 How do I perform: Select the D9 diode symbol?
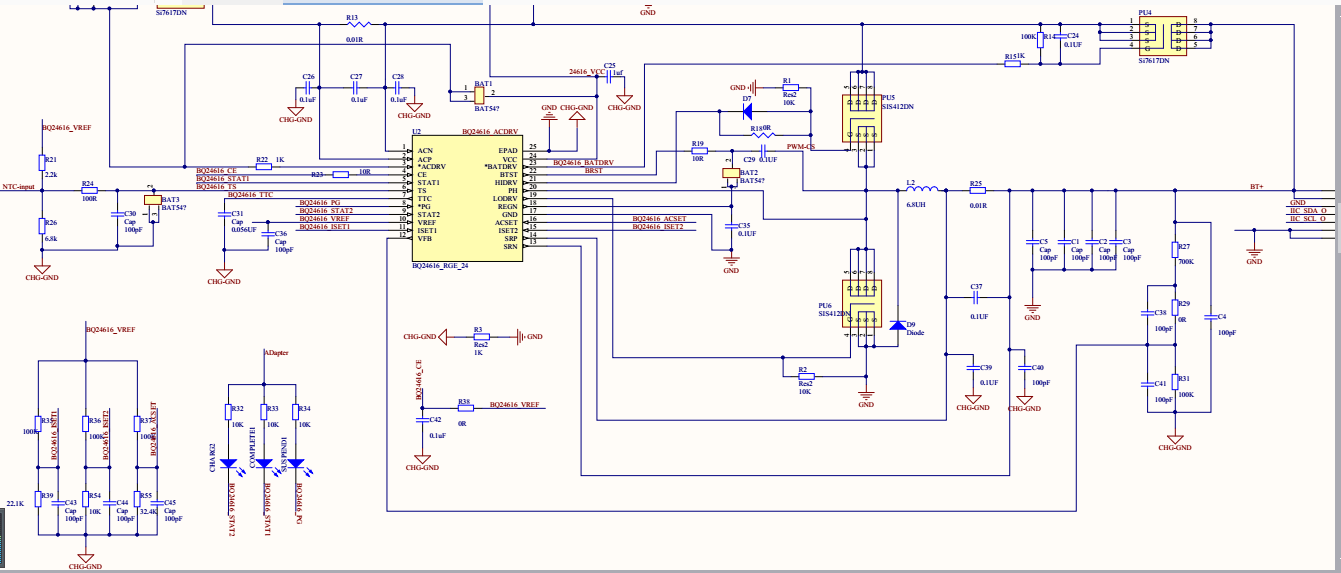coord(898,324)
